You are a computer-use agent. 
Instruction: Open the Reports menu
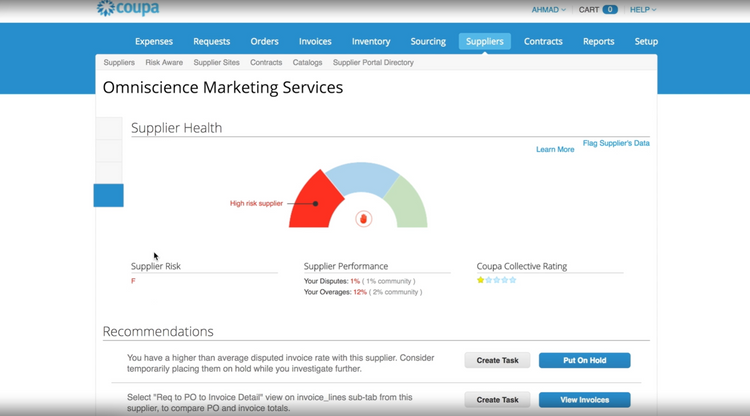[598, 42]
